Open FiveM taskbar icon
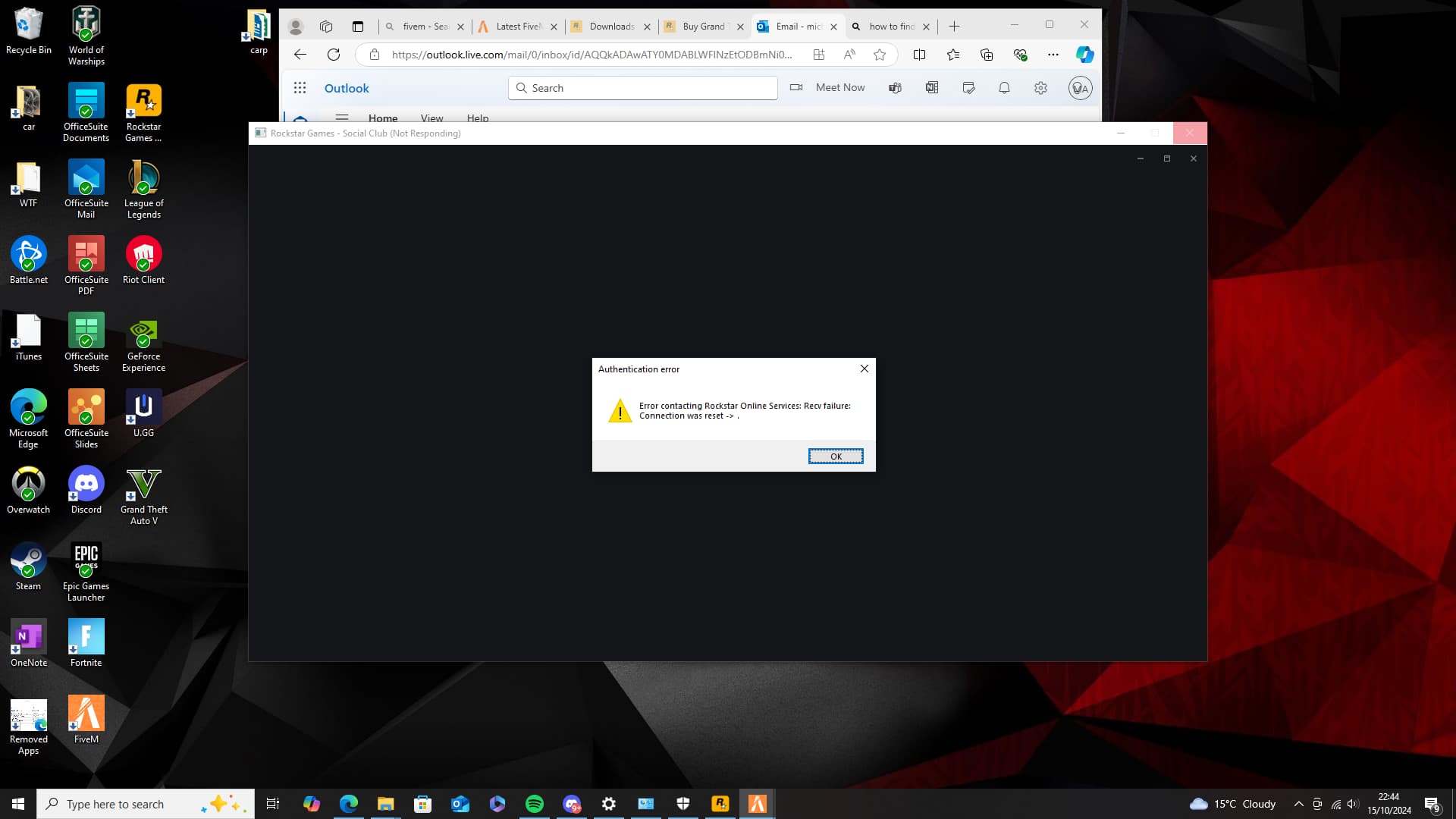The height and width of the screenshot is (819, 1456). (758, 804)
